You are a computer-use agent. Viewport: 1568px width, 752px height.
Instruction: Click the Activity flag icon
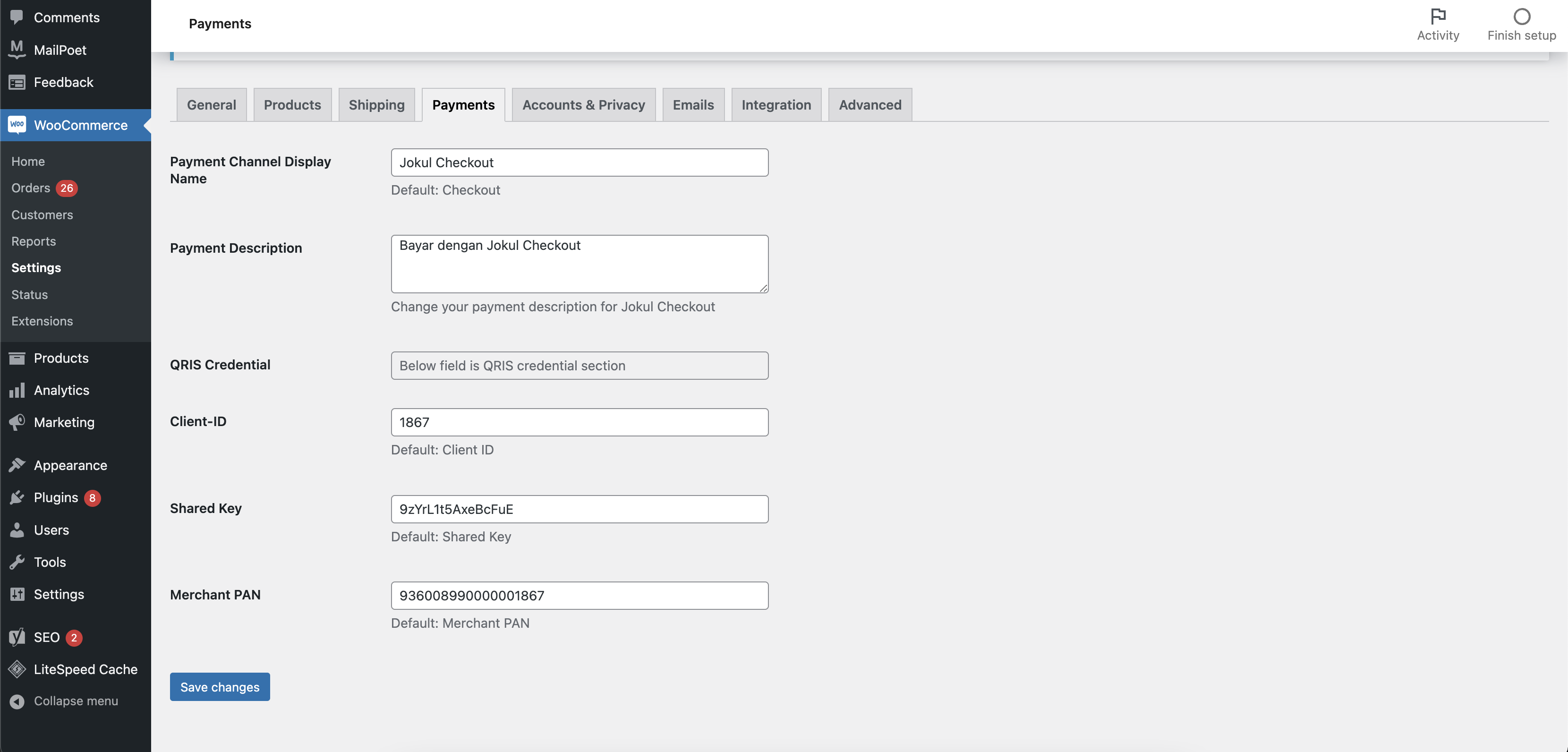click(x=1438, y=16)
